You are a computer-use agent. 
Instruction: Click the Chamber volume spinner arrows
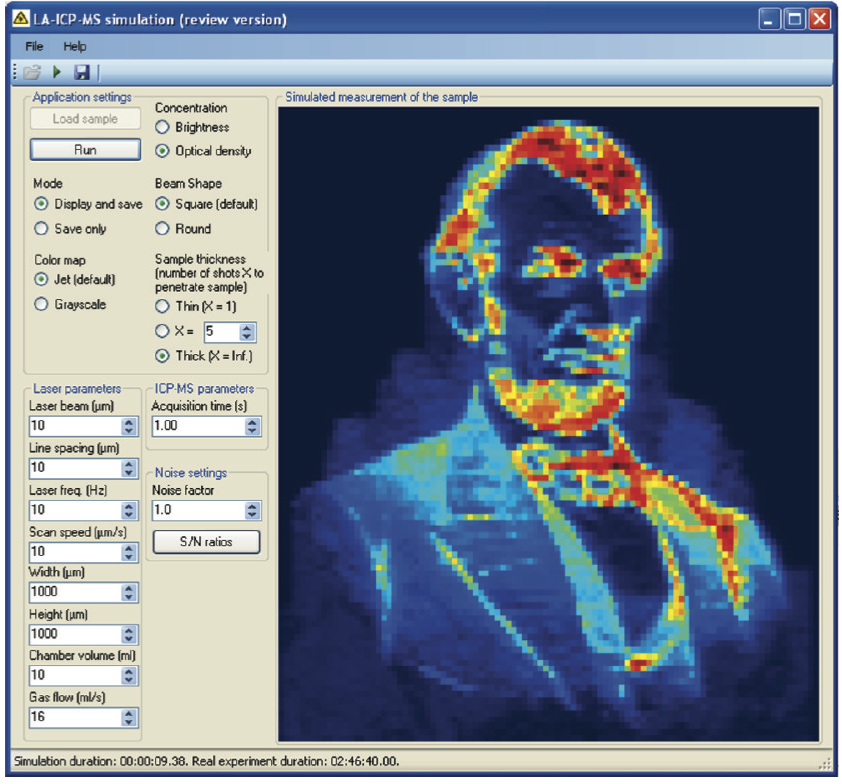[x=128, y=676]
